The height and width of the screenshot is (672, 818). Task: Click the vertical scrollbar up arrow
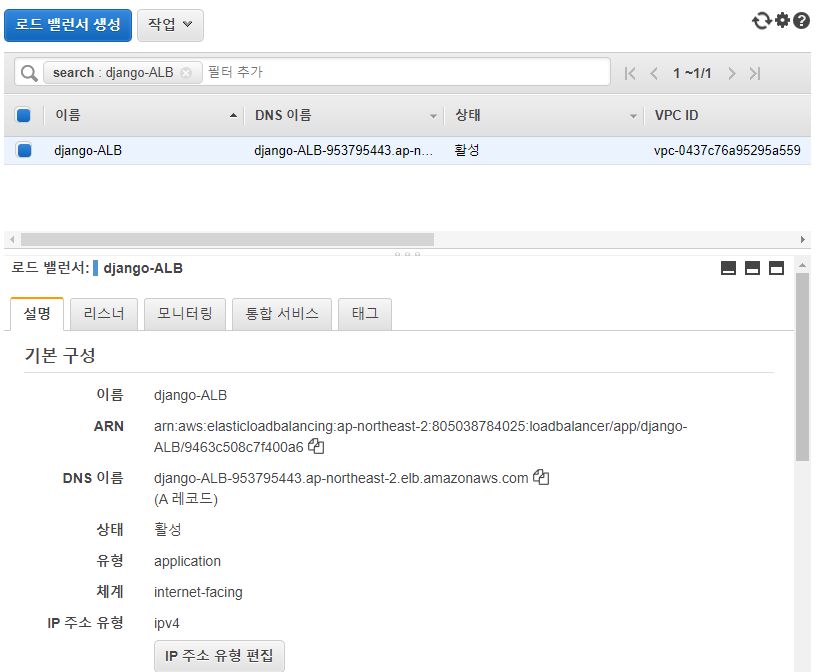point(802,266)
